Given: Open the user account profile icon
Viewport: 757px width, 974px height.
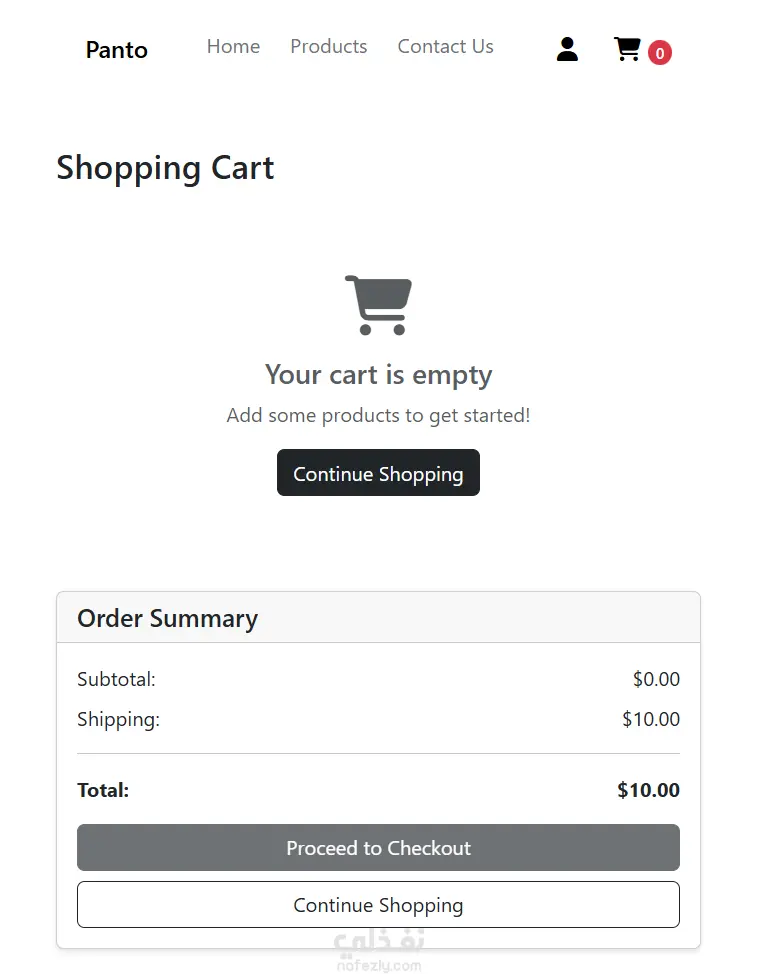Looking at the screenshot, I should (567, 49).
